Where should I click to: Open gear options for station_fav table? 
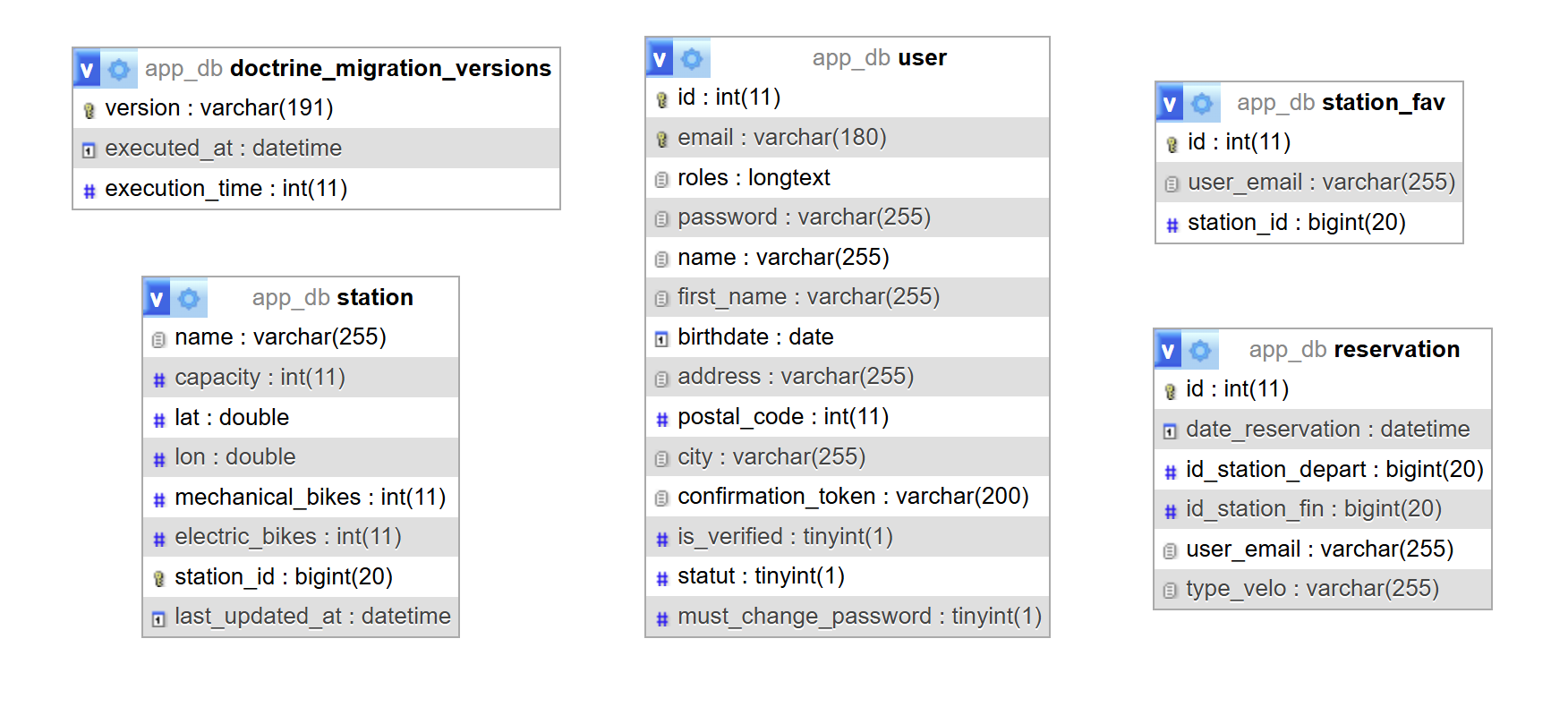coord(1202,104)
